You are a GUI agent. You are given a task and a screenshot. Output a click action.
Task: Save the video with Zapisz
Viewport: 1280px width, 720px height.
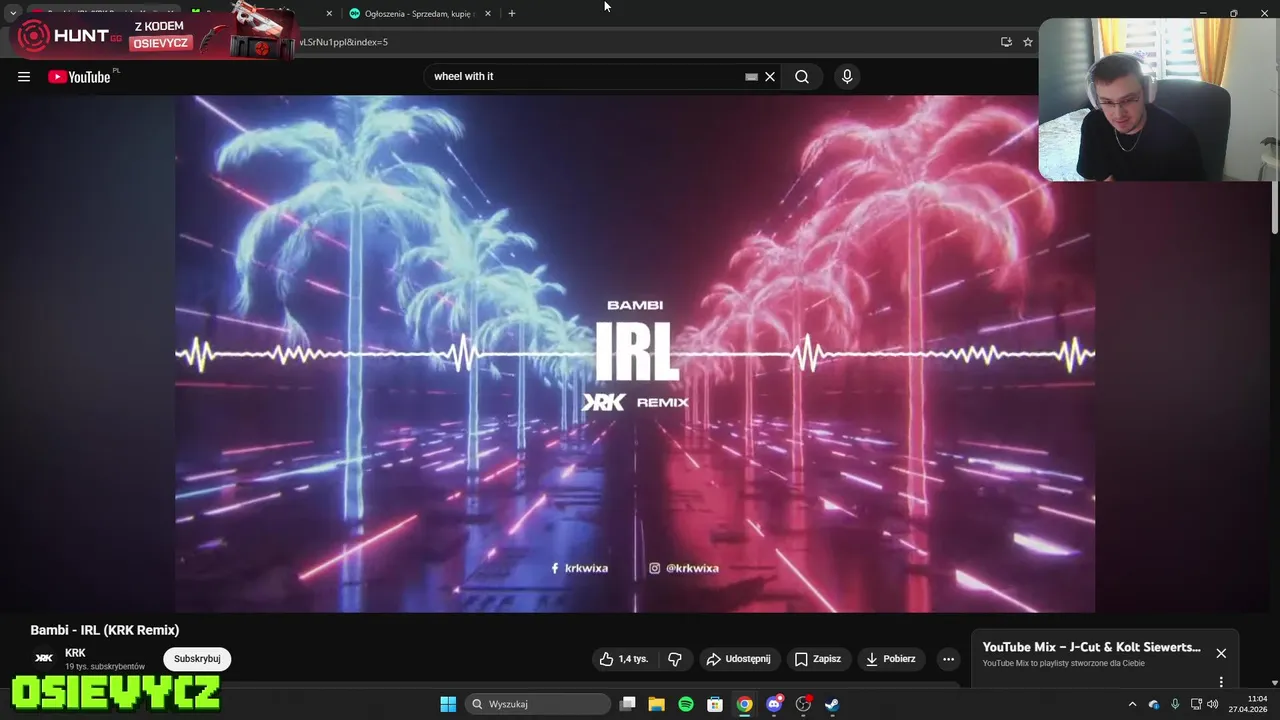(x=818, y=659)
